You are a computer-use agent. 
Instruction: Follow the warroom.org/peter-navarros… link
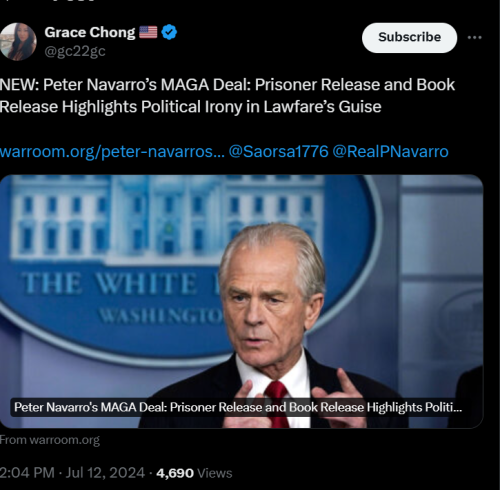click(112, 152)
